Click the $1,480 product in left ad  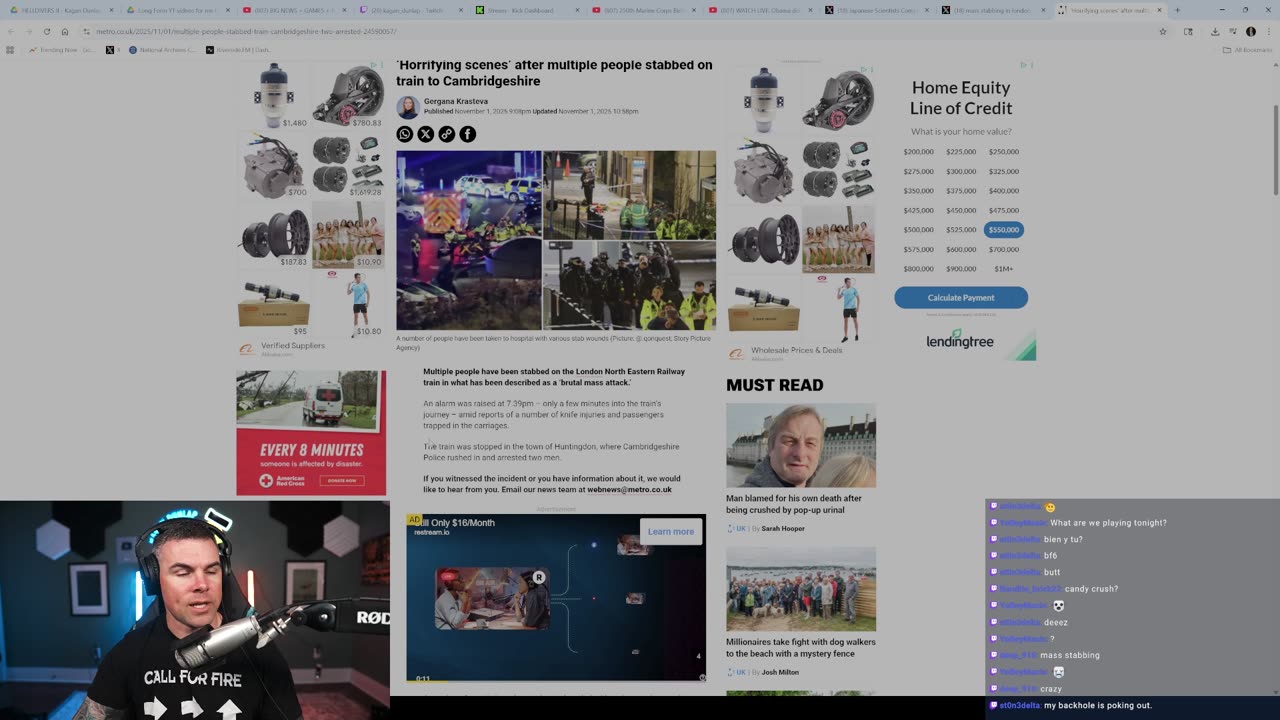pos(274,96)
